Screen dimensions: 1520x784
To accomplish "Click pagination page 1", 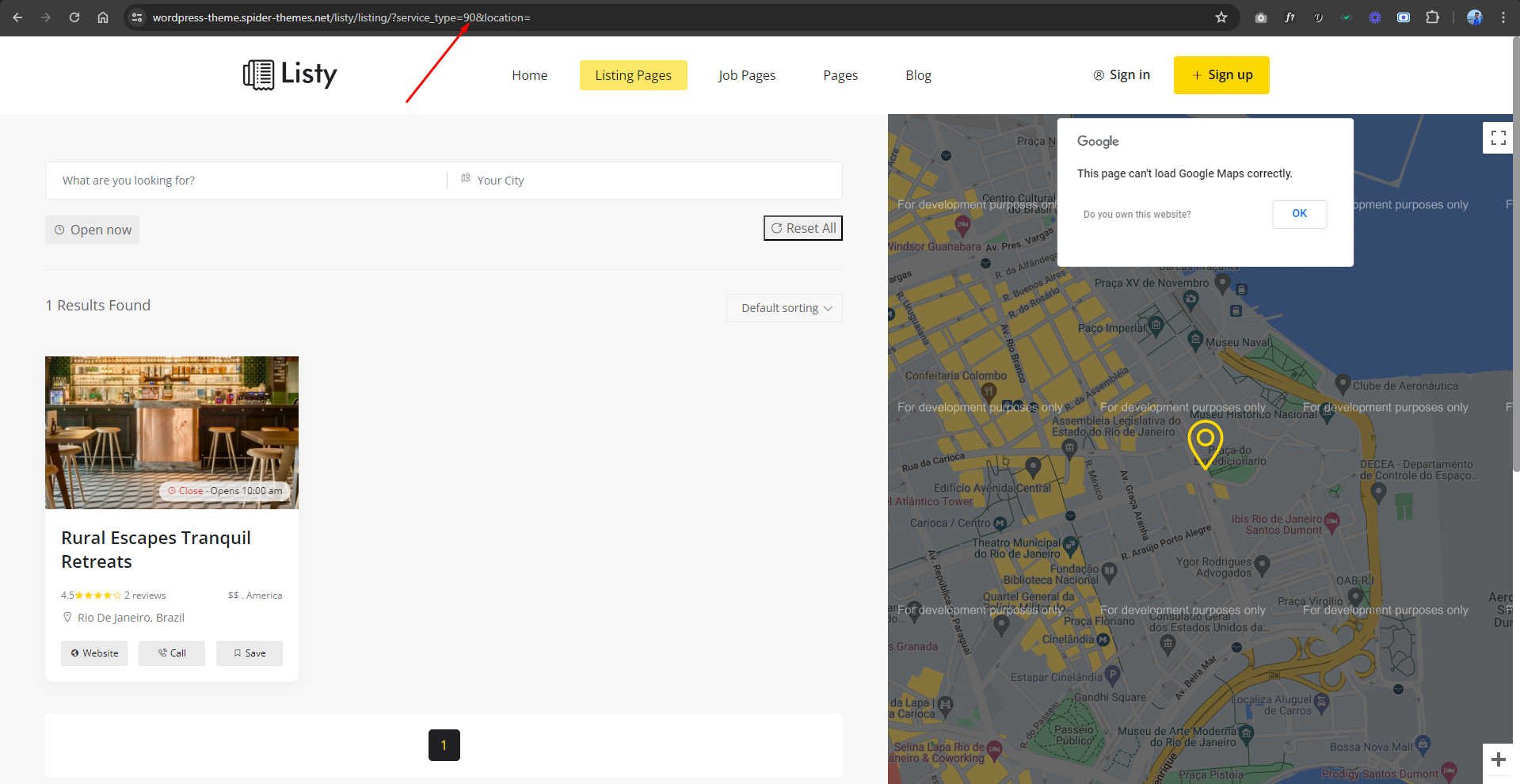I will tap(444, 745).
